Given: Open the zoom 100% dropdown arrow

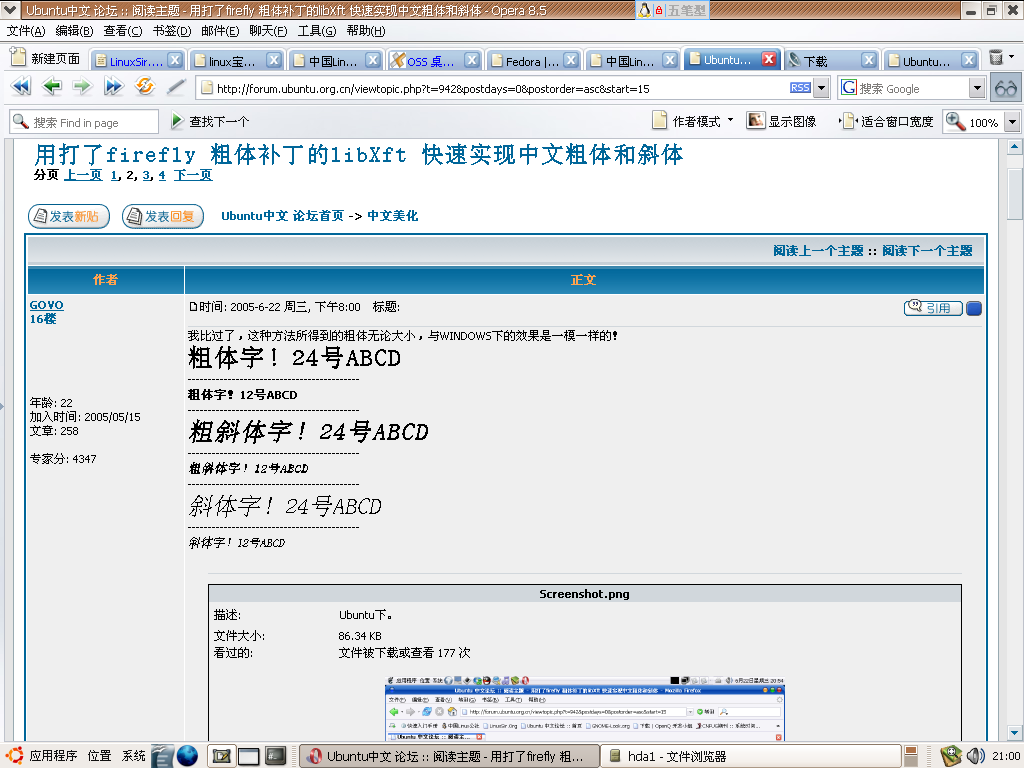Looking at the screenshot, I should (1012, 122).
